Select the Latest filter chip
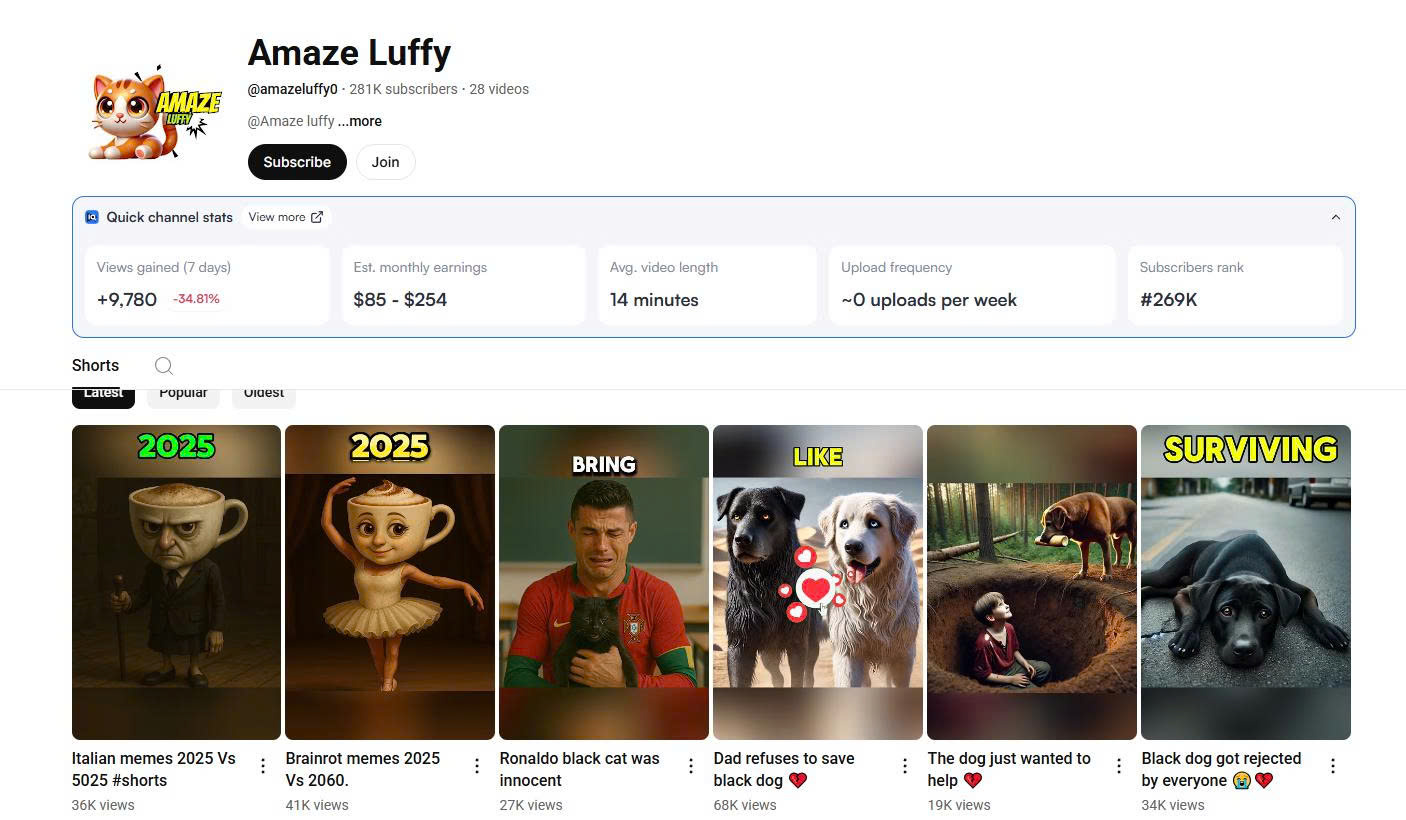The width and height of the screenshot is (1406, 820). 103,395
